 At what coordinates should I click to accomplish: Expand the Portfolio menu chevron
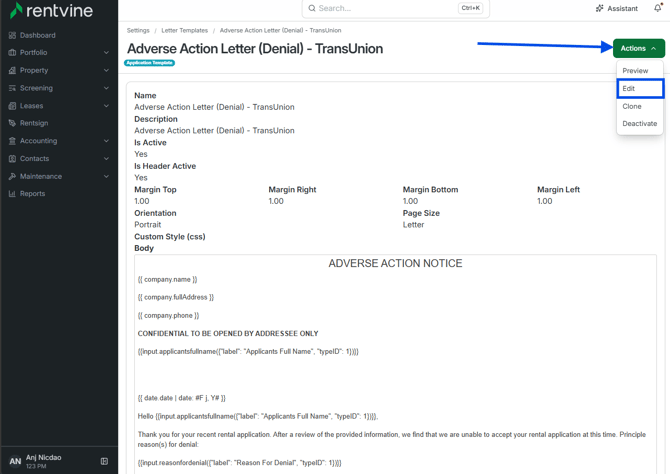pos(106,53)
